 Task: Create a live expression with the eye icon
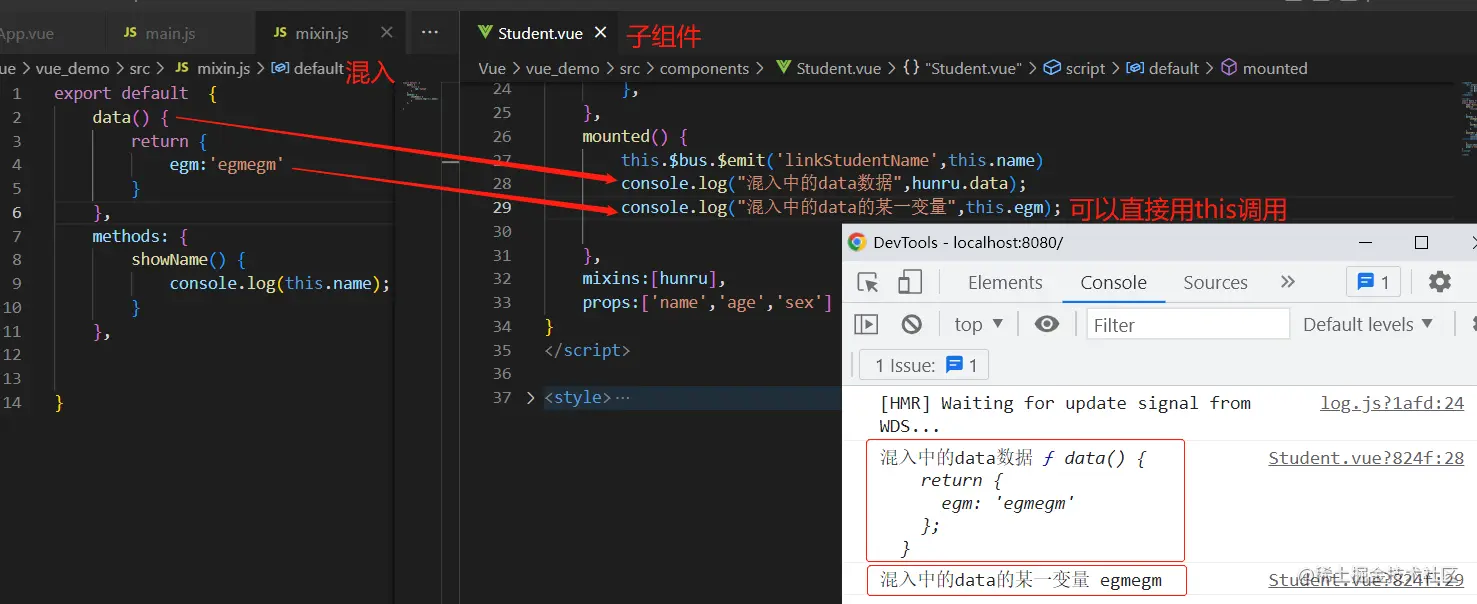(1047, 324)
